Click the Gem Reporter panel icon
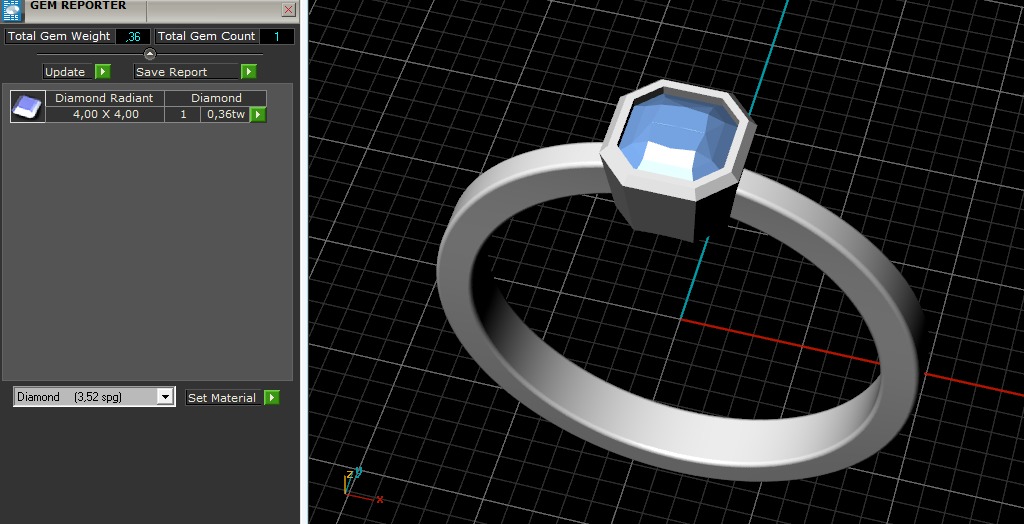The width and height of the screenshot is (1024, 524). pyautogui.click(x=12, y=10)
